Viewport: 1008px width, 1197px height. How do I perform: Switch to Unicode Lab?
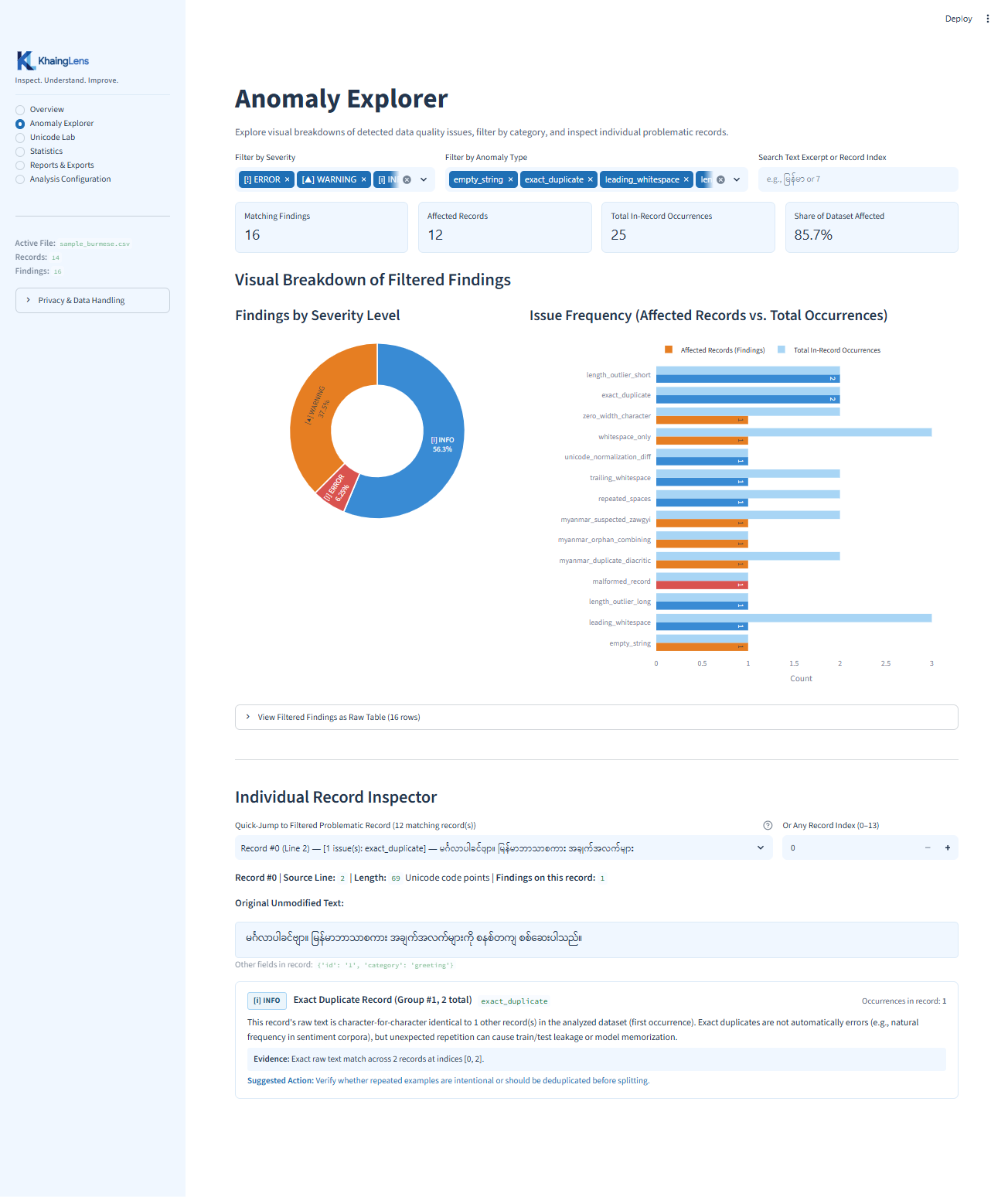(x=45, y=138)
